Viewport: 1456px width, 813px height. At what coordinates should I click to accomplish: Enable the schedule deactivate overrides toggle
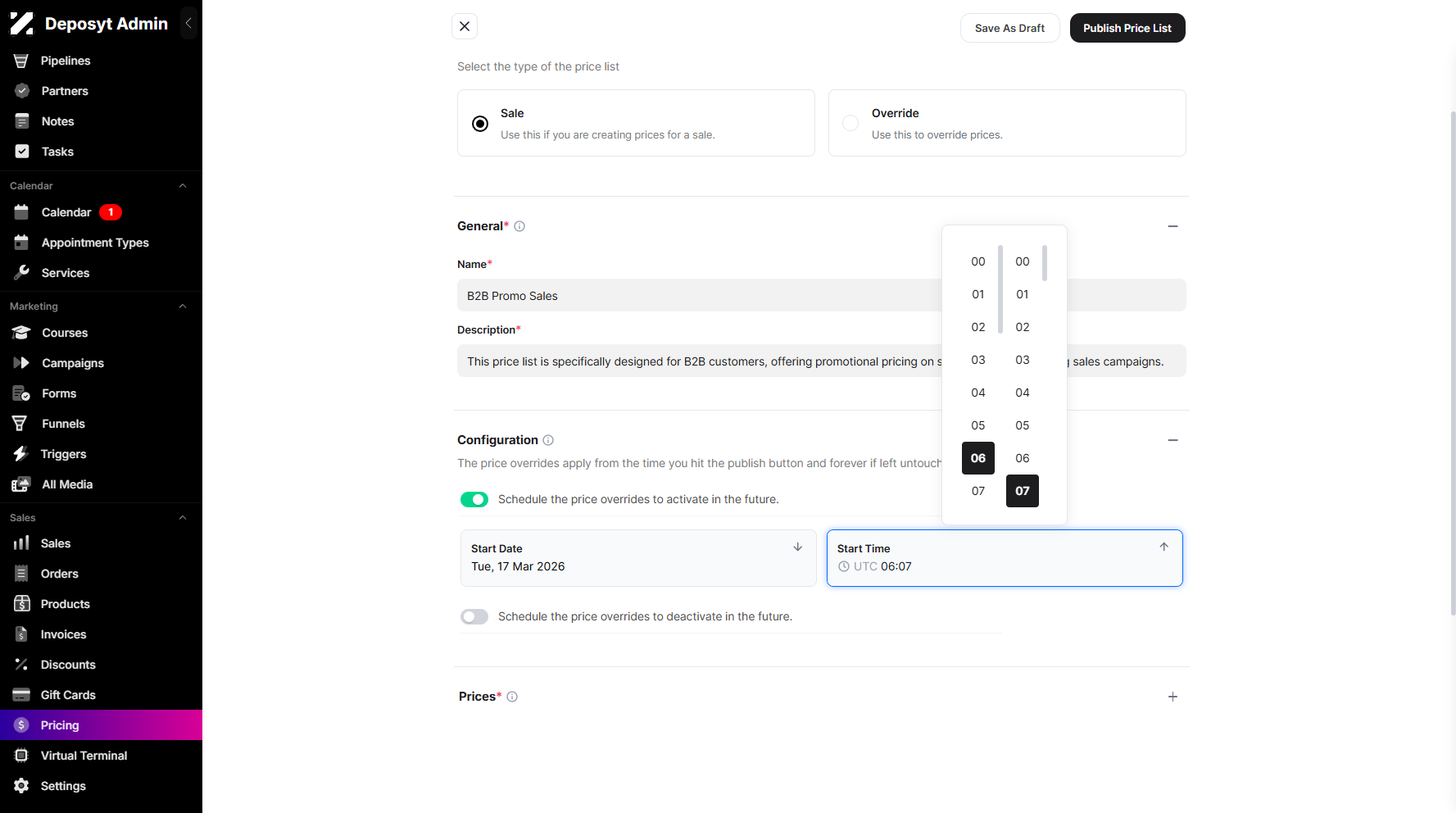(x=474, y=617)
